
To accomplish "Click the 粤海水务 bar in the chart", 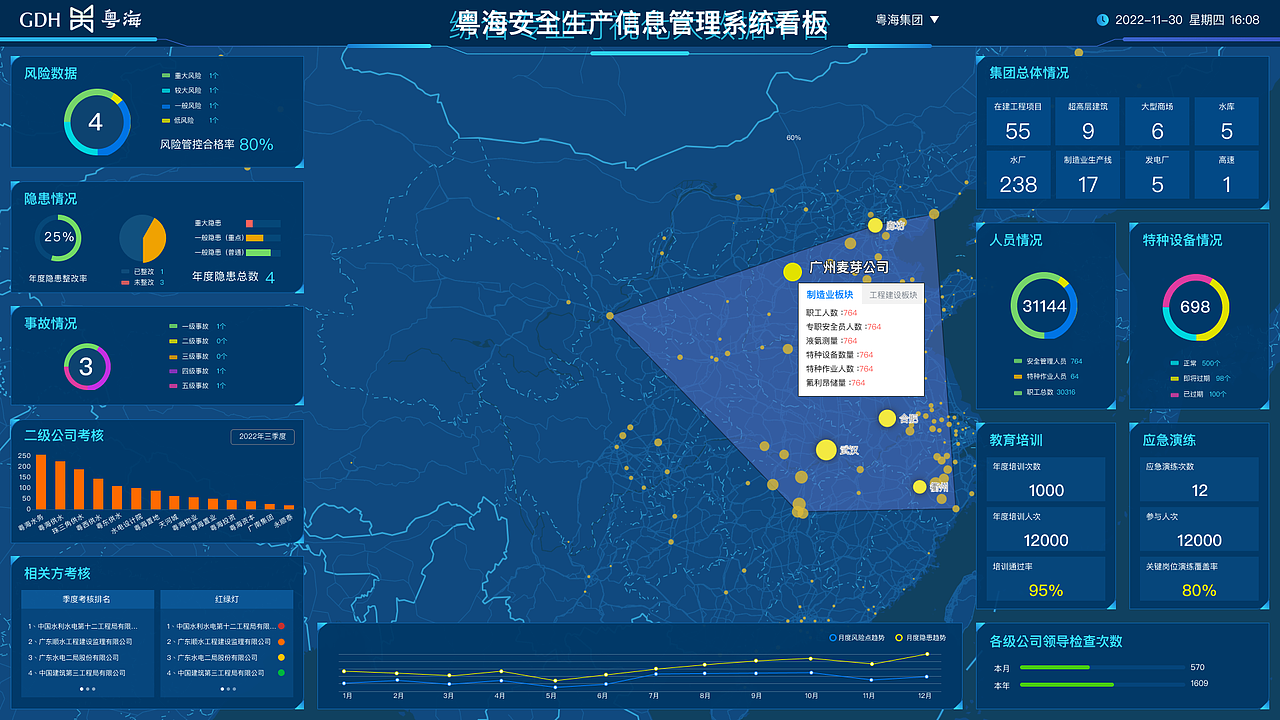I will (x=41, y=482).
